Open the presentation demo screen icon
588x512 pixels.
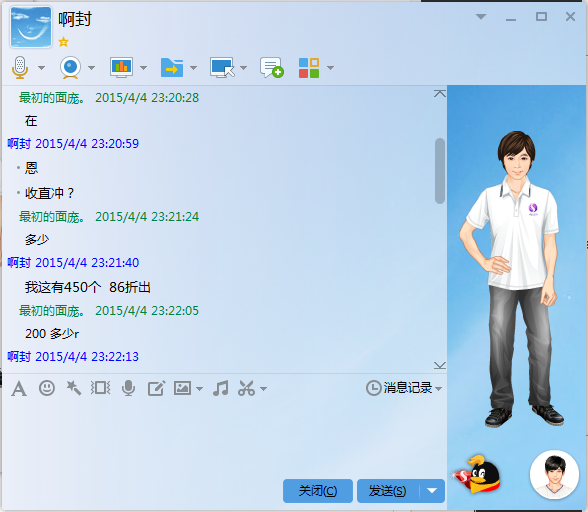[122, 68]
